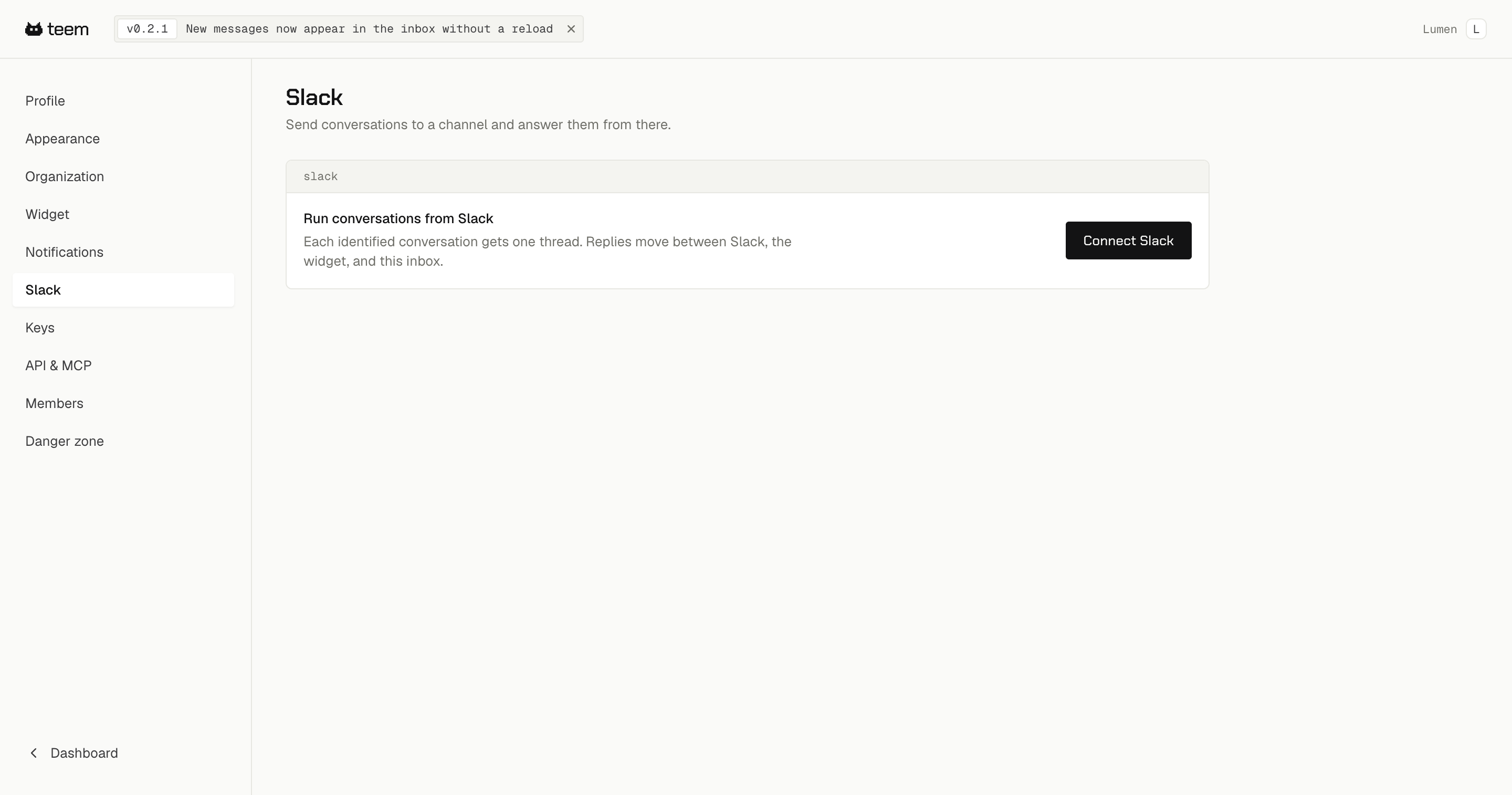Select Organization in the sidebar
Viewport: 1512px width, 795px height.
coord(123,177)
